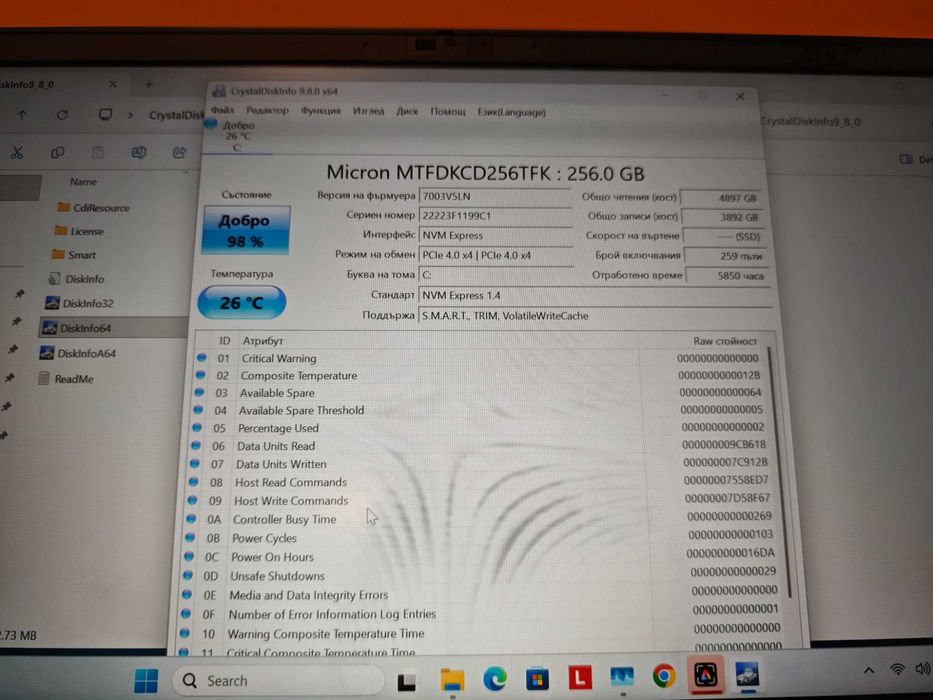Screen dimensions: 933x700
Task: Click the serial number field 22223F1199C1
Action: pyautogui.click(x=495, y=215)
